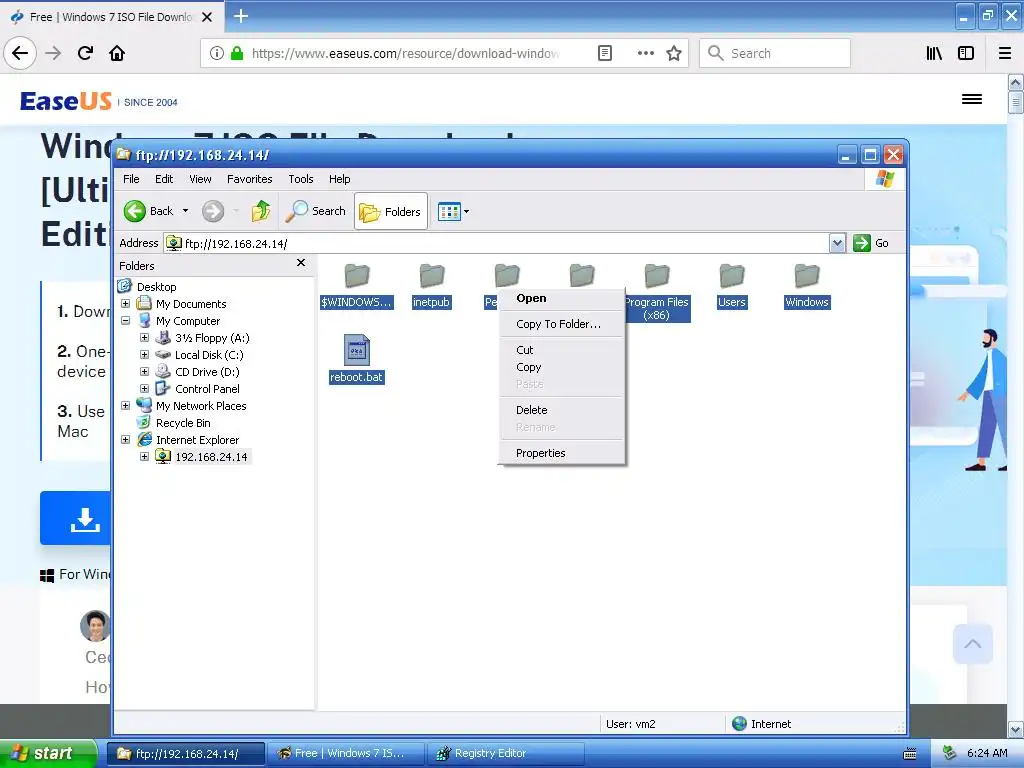Select Recycle Bin in folder tree
1024x768 pixels.
tap(183, 423)
